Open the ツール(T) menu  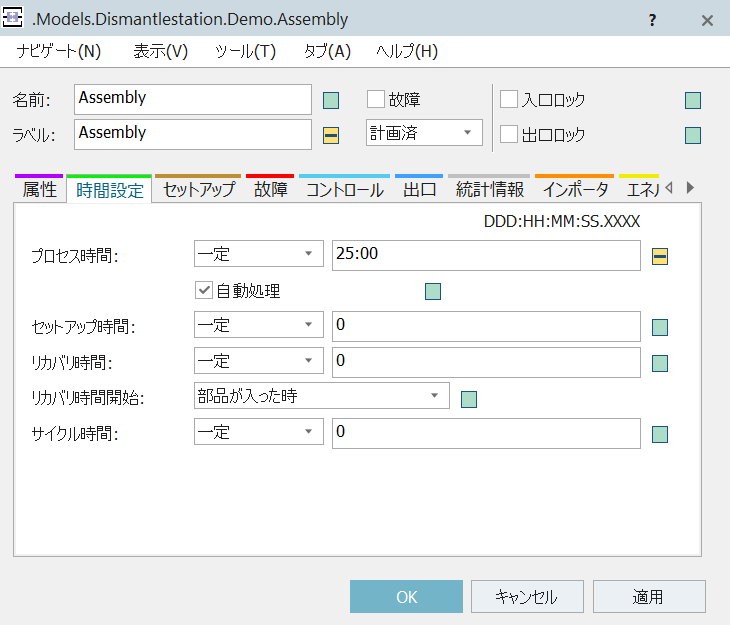coord(245,51)
